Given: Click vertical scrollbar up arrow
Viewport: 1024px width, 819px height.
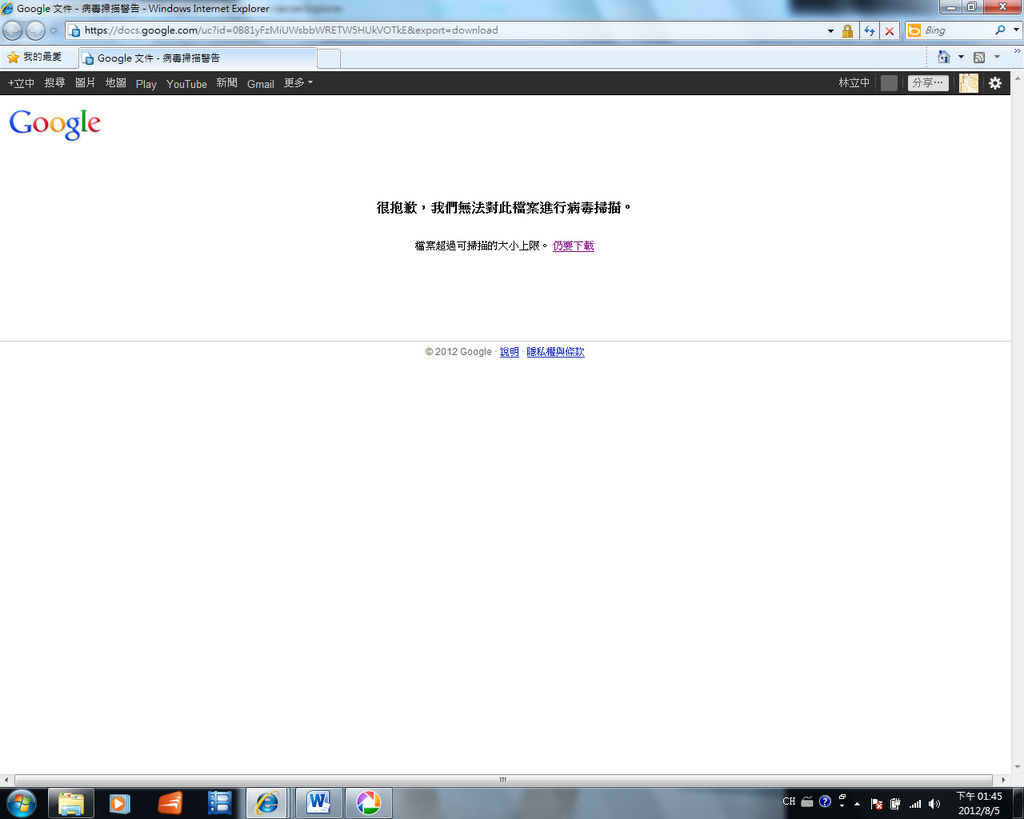Looking at the screenshot, I should (1017, 78).
